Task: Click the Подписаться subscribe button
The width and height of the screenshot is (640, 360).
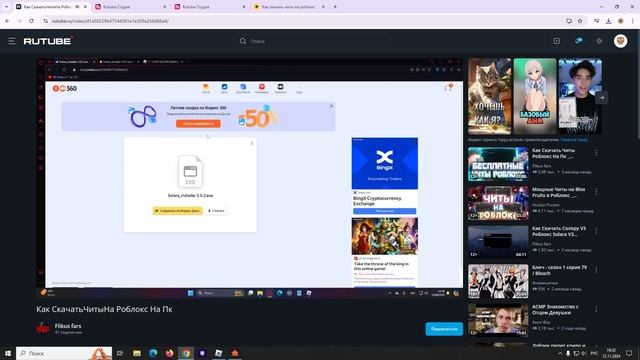Action: click(x=444, y=329)
